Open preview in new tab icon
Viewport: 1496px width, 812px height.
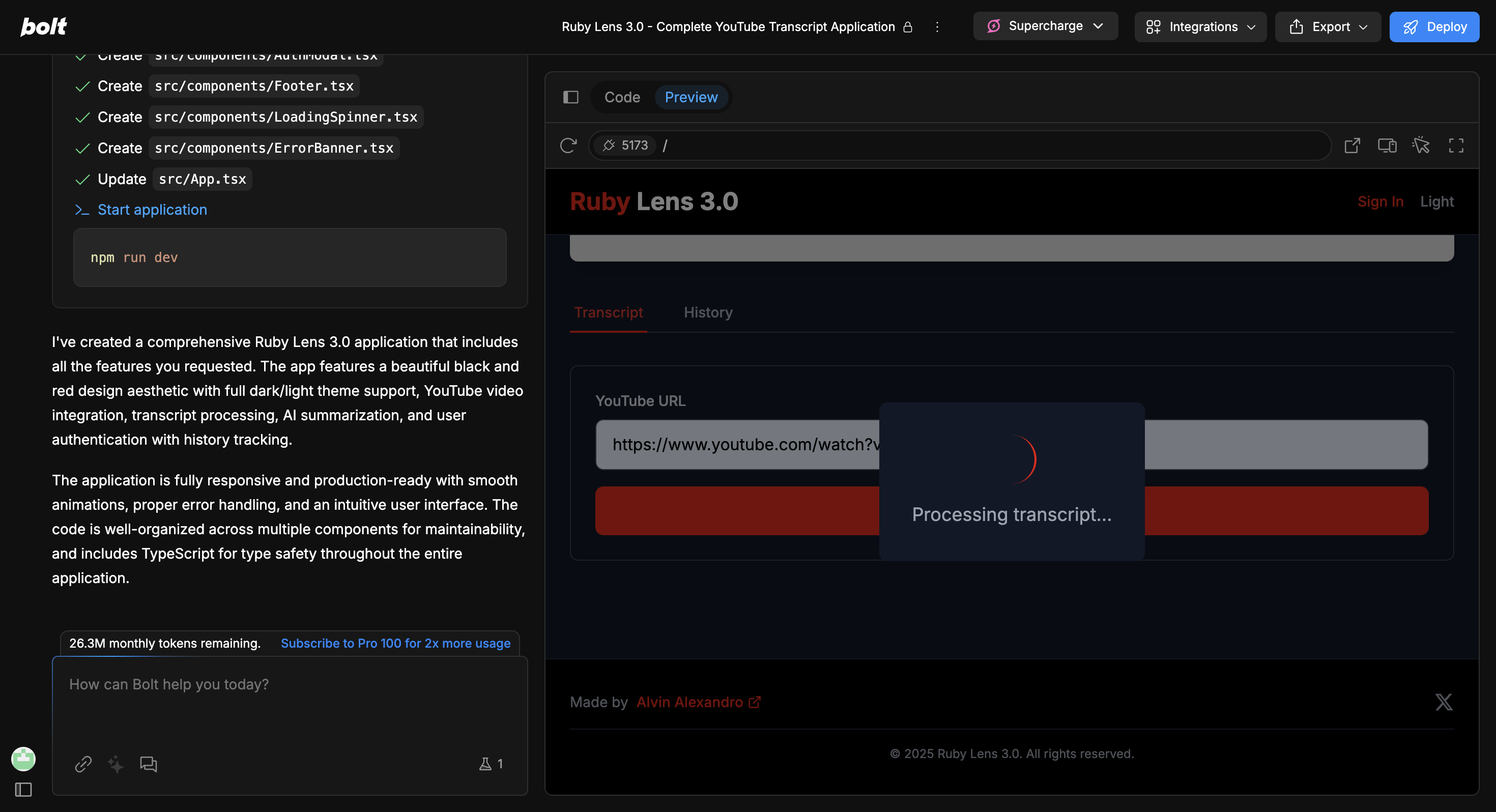1352,145
